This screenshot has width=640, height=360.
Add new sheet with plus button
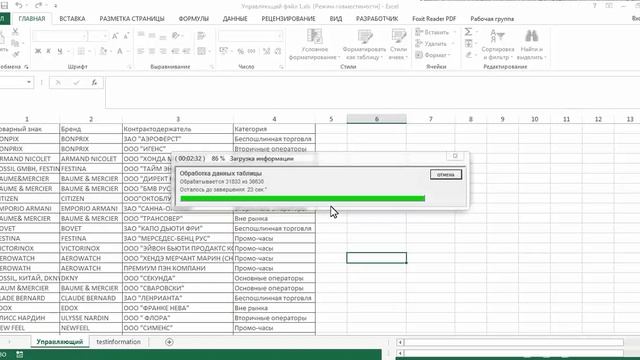pyautogui.click(x=169, y=342)
